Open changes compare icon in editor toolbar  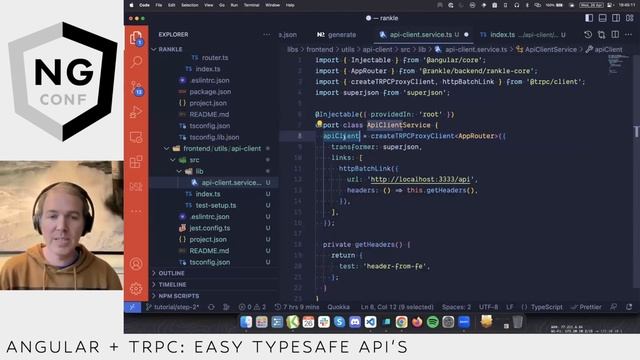(x=602, y=35)
